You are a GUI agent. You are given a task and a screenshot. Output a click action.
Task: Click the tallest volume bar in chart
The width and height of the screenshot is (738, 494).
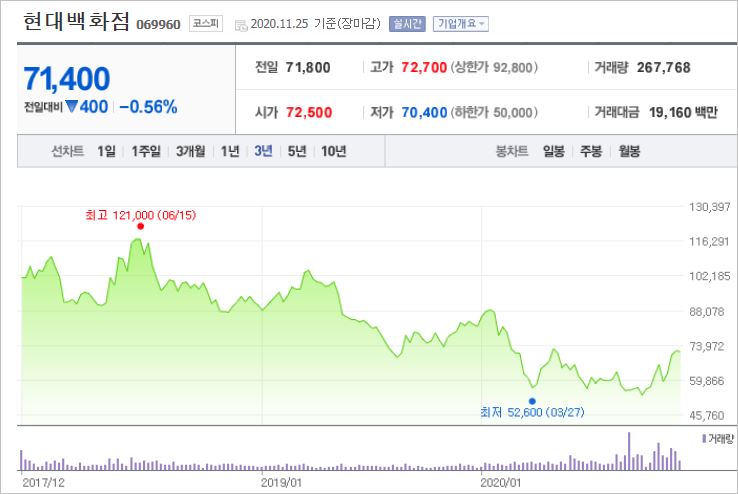tap(629, 451)
